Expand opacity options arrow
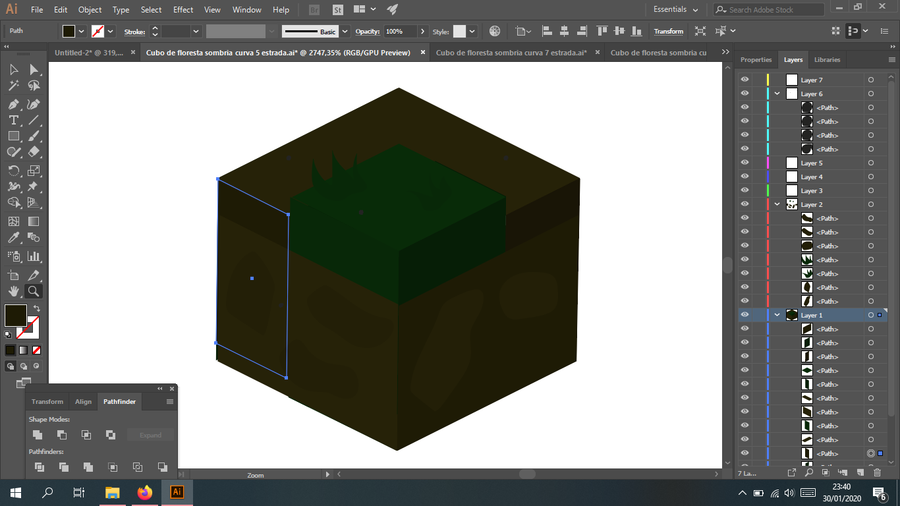The image size is (900, 506). (422, 32)
